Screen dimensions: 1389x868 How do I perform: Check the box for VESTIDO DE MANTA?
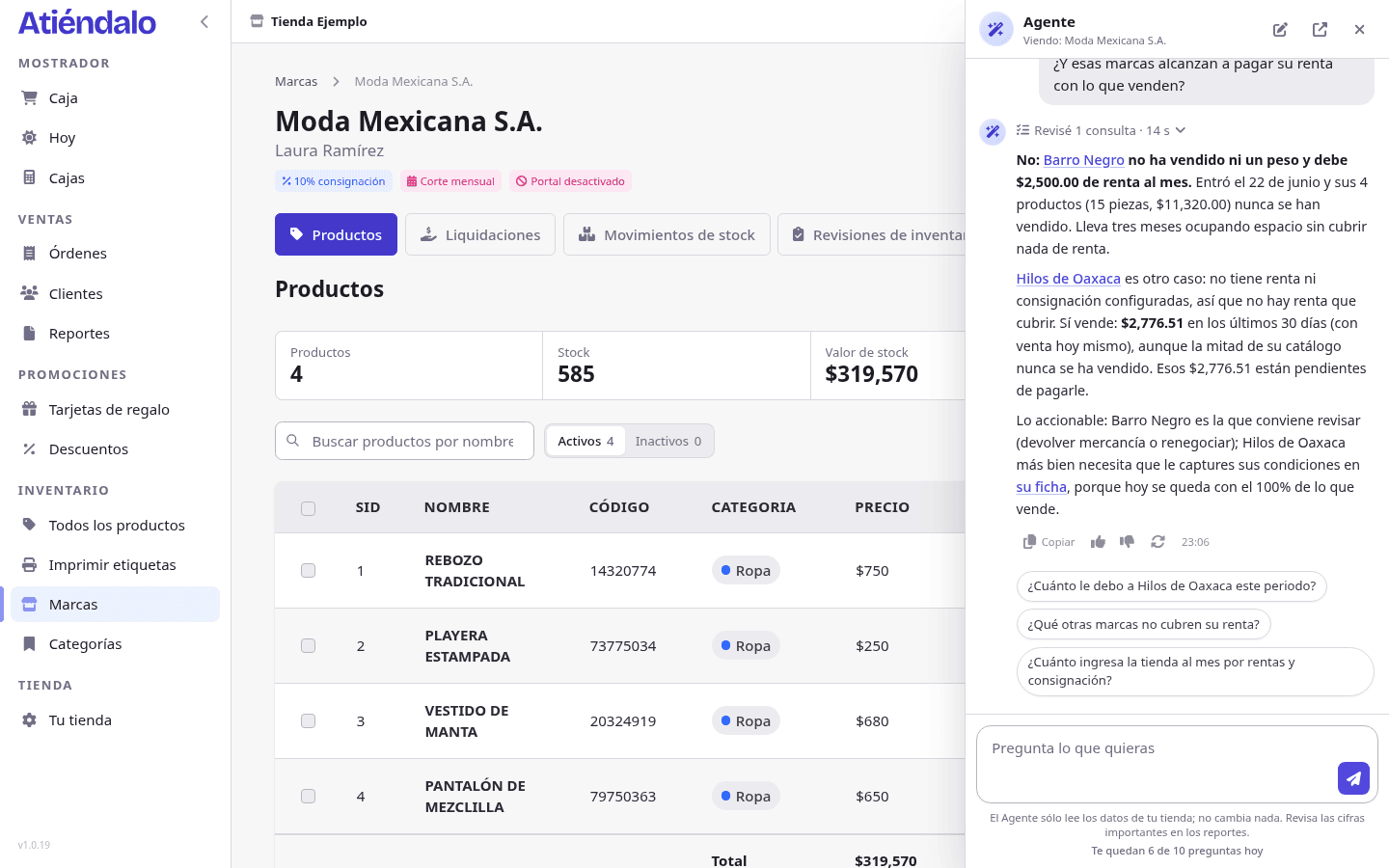point(308,721)
